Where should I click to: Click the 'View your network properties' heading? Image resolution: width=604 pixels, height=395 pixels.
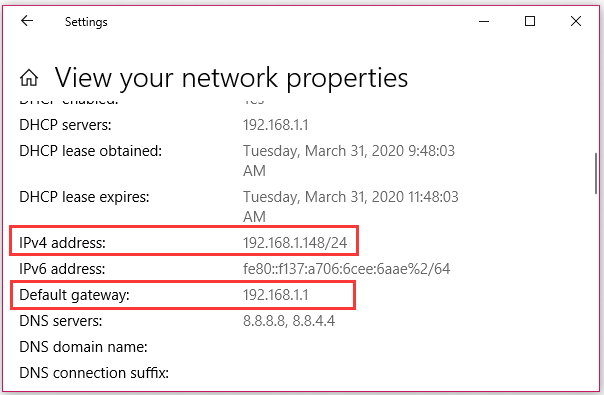point(231,78)
